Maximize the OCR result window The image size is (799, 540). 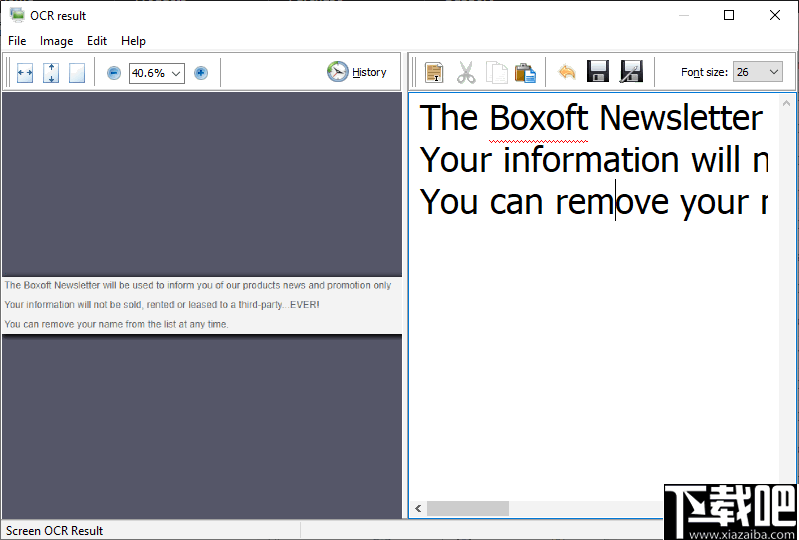coord(729,15)
